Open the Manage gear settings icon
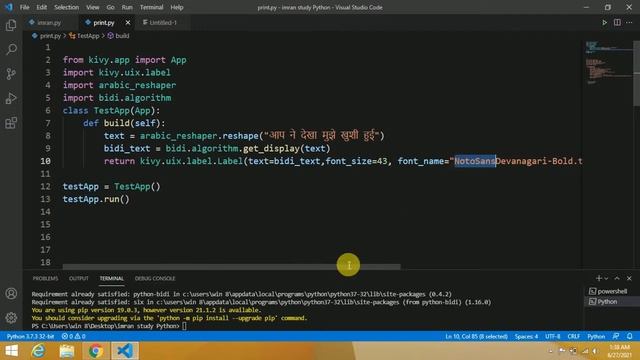 click(11, 317)
